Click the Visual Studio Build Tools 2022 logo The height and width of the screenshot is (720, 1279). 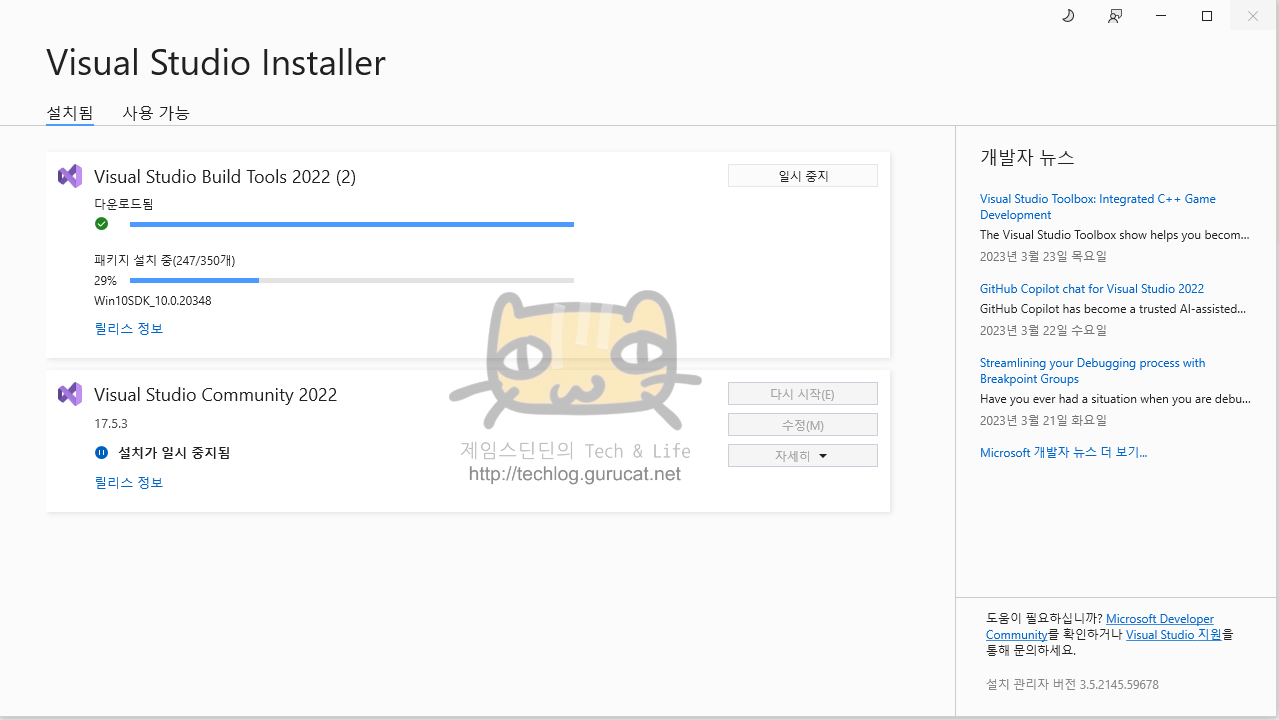70,176
